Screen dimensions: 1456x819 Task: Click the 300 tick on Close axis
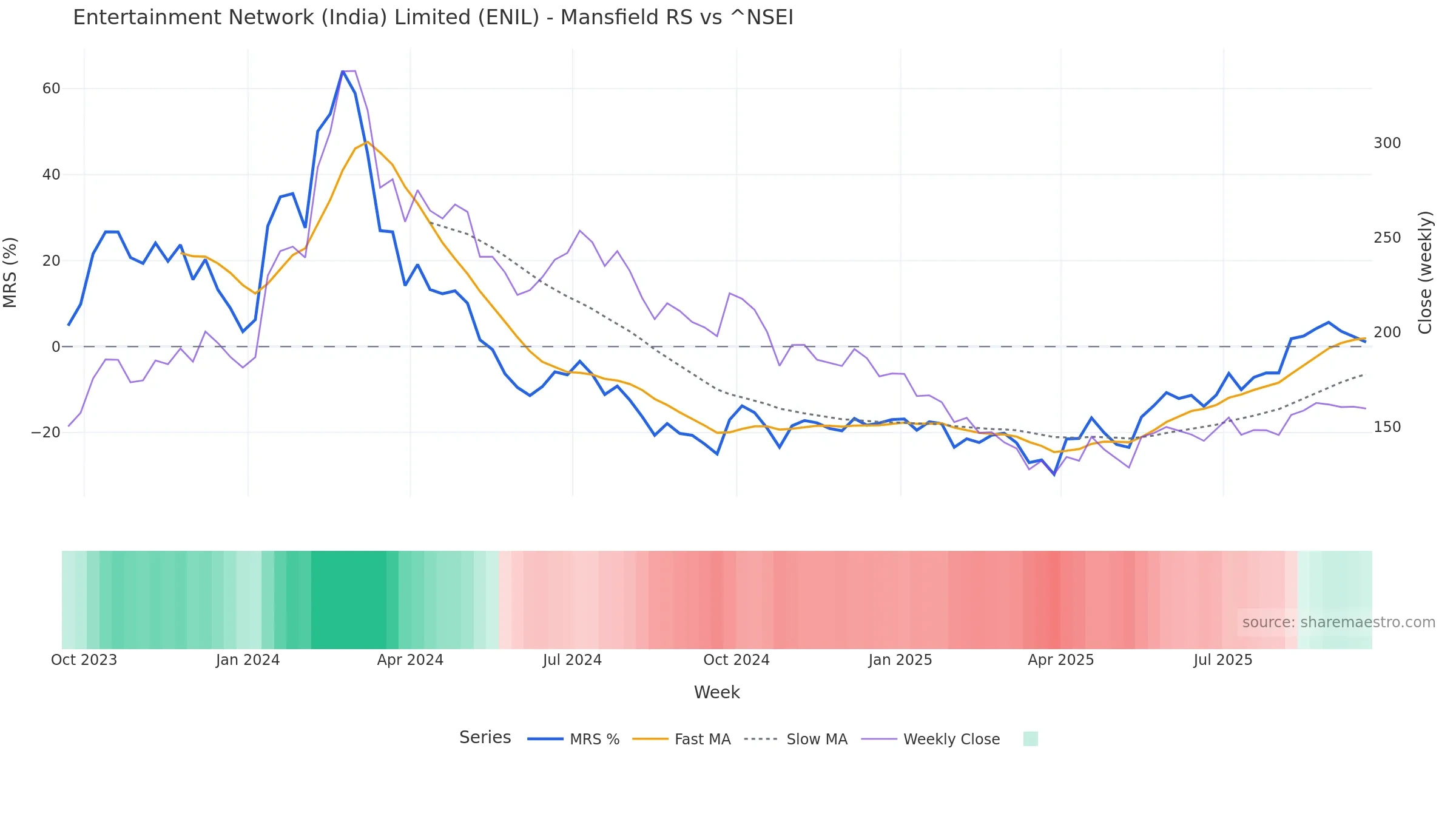1387,143
